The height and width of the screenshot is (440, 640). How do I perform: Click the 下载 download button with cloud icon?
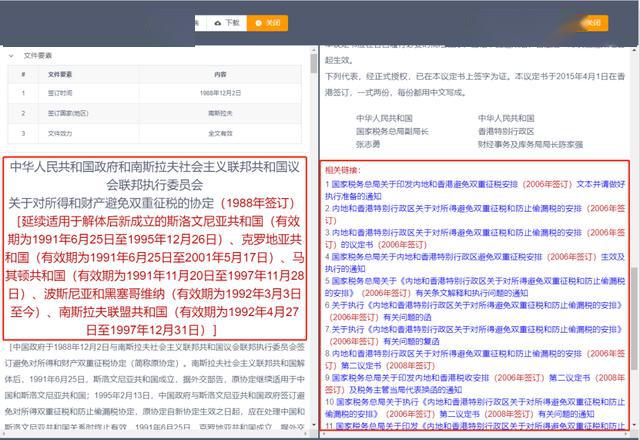(x=227, y=23)
